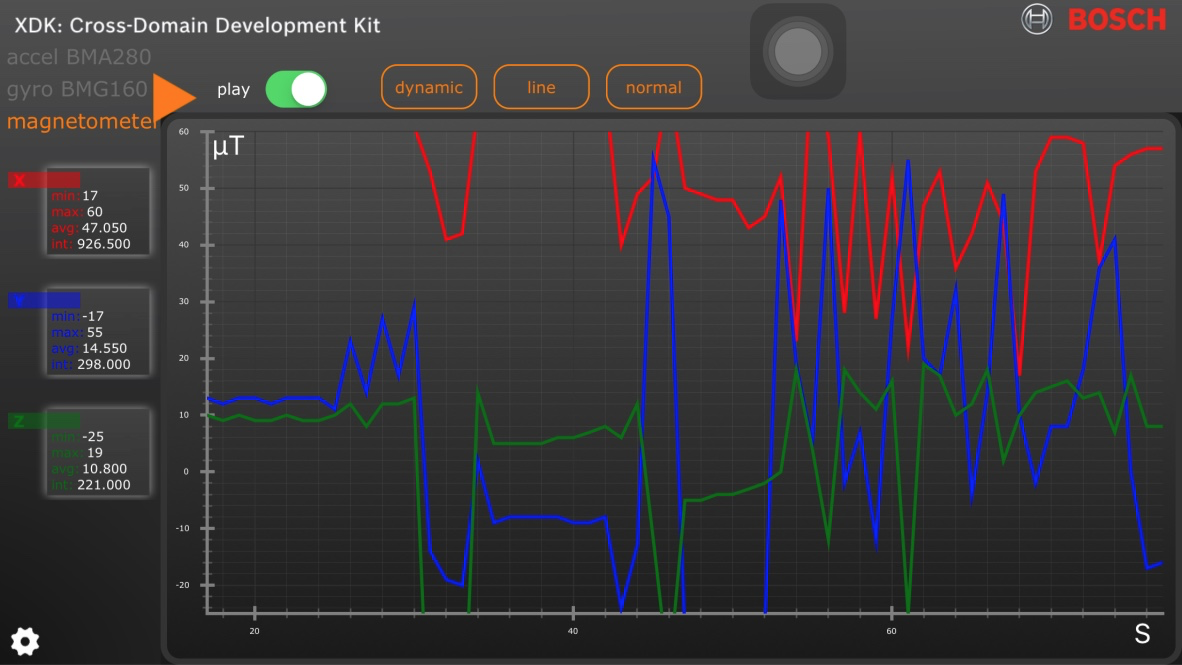Toggle the play switch off
Image resolution: width=1182 pixels, height=665 pixels.
(x=296, y=89)
